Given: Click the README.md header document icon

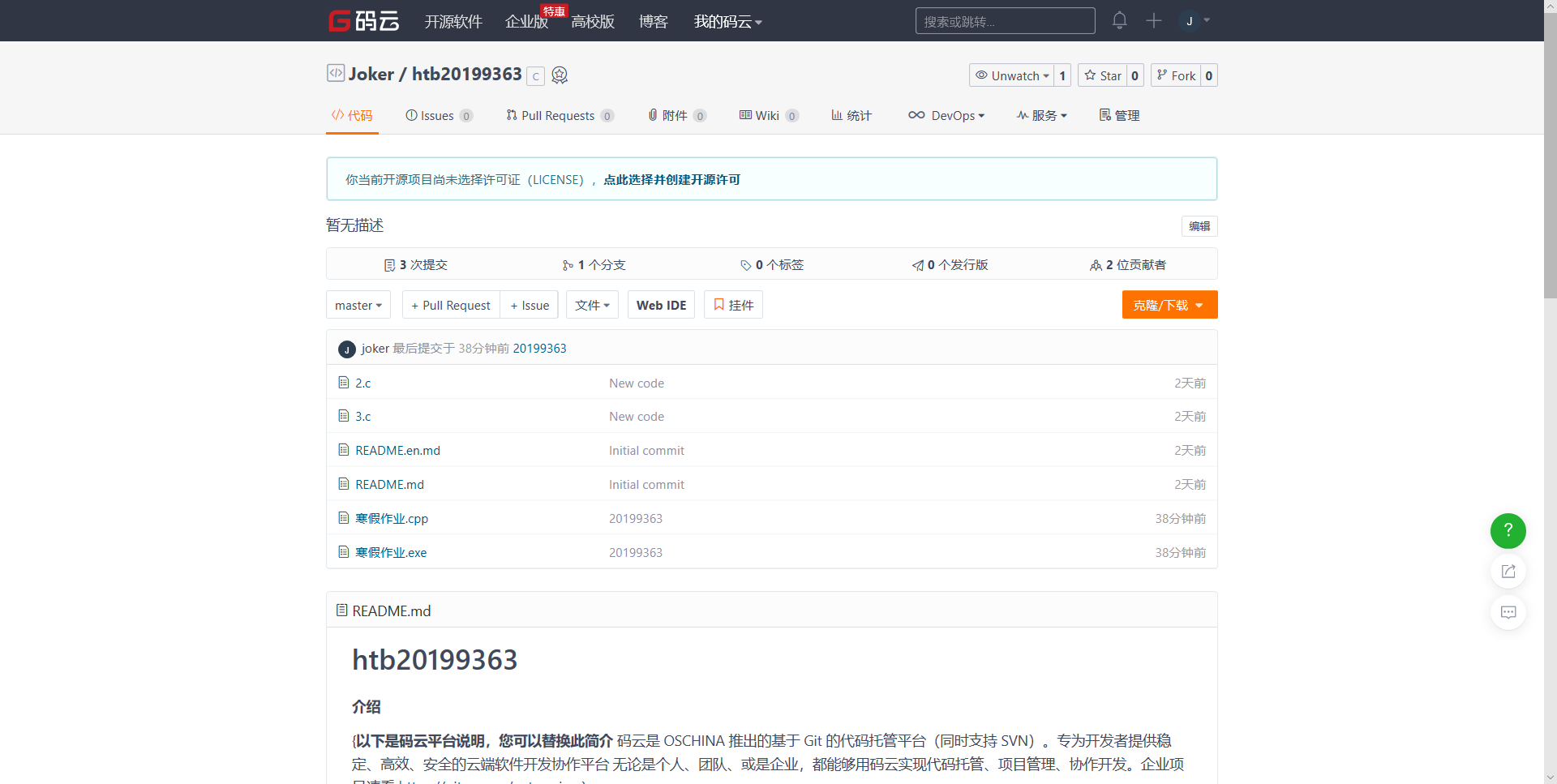Looking at the screenshot, I should click(342, 610).
